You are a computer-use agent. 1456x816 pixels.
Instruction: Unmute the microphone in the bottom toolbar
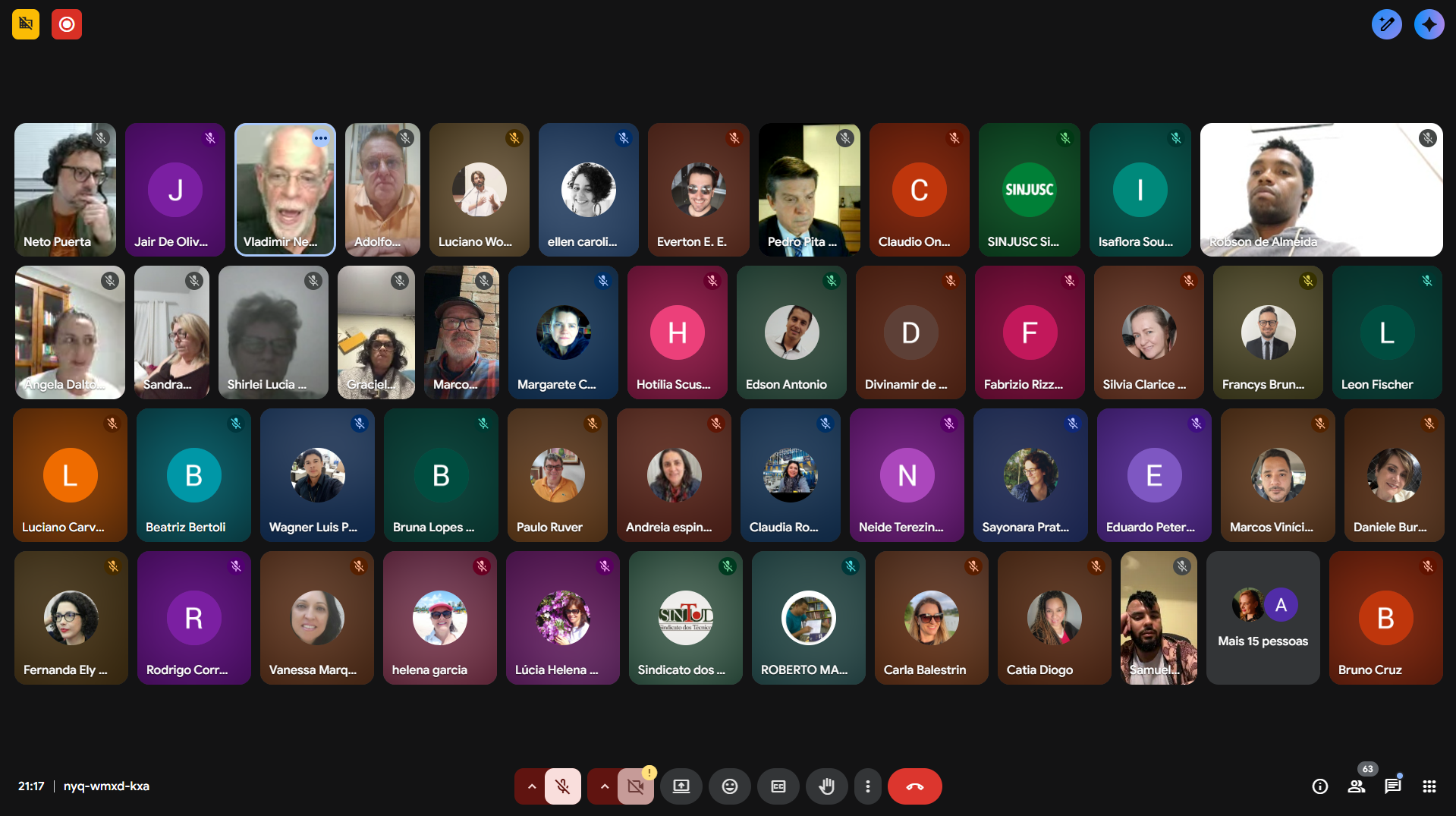click(562, 786)
